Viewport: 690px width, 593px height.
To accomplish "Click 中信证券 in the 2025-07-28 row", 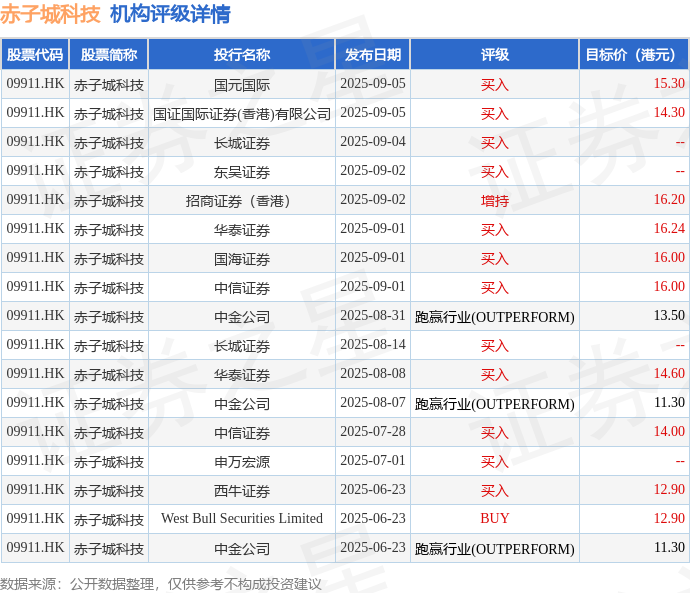I will (242, 432).
